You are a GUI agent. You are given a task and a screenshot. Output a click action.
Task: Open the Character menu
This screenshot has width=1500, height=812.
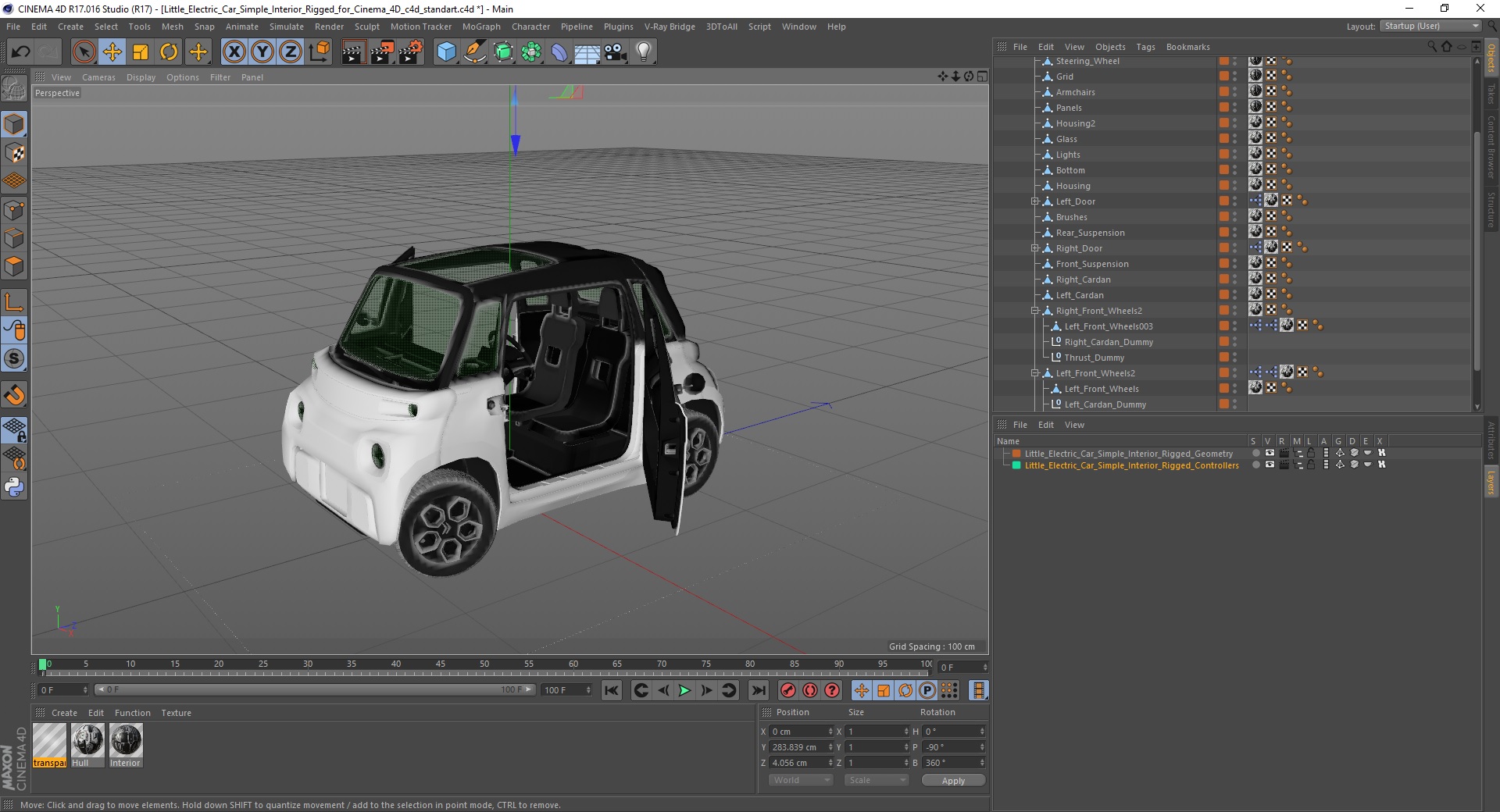[530, 27]
